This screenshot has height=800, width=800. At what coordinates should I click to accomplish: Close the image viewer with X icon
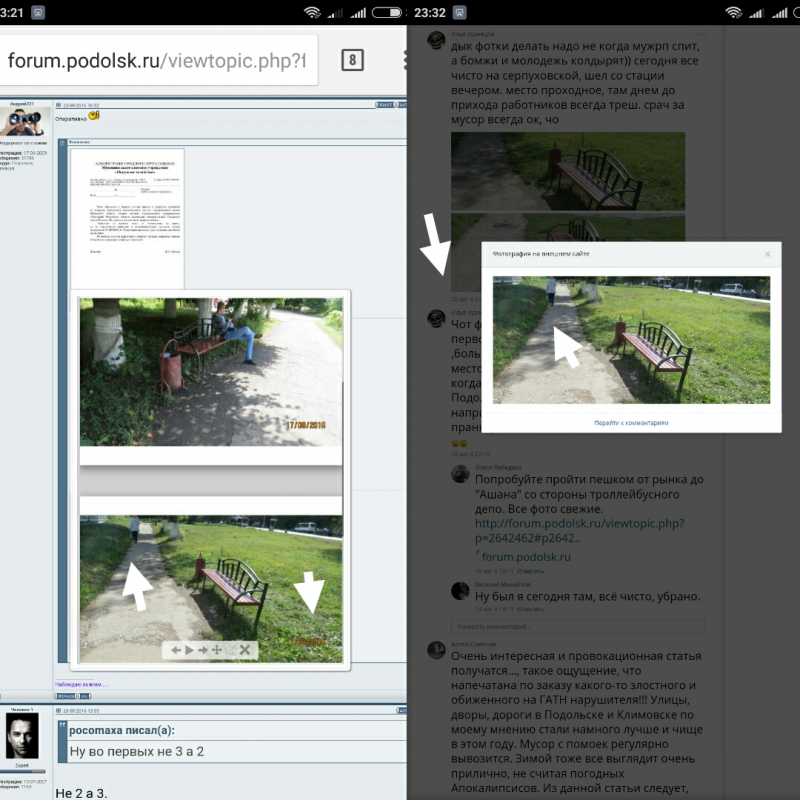(x=245, y=650)
